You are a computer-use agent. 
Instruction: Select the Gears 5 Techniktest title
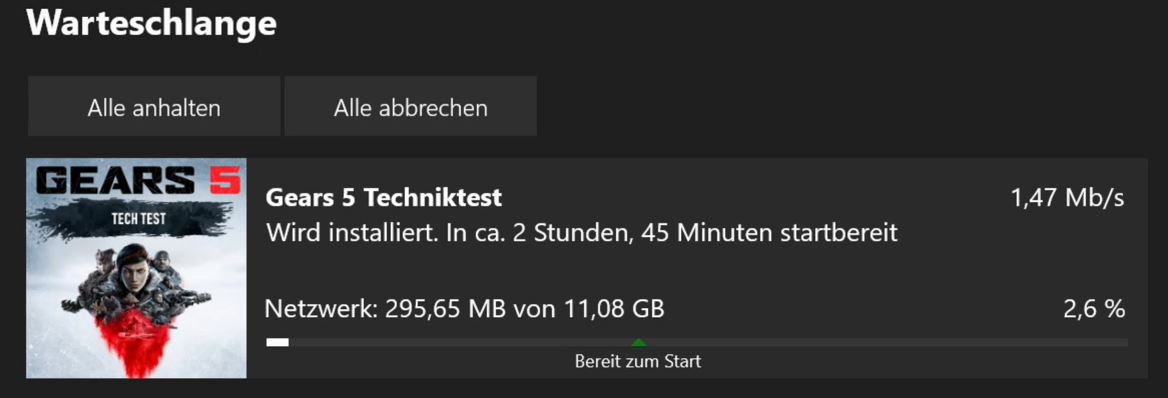384,198
